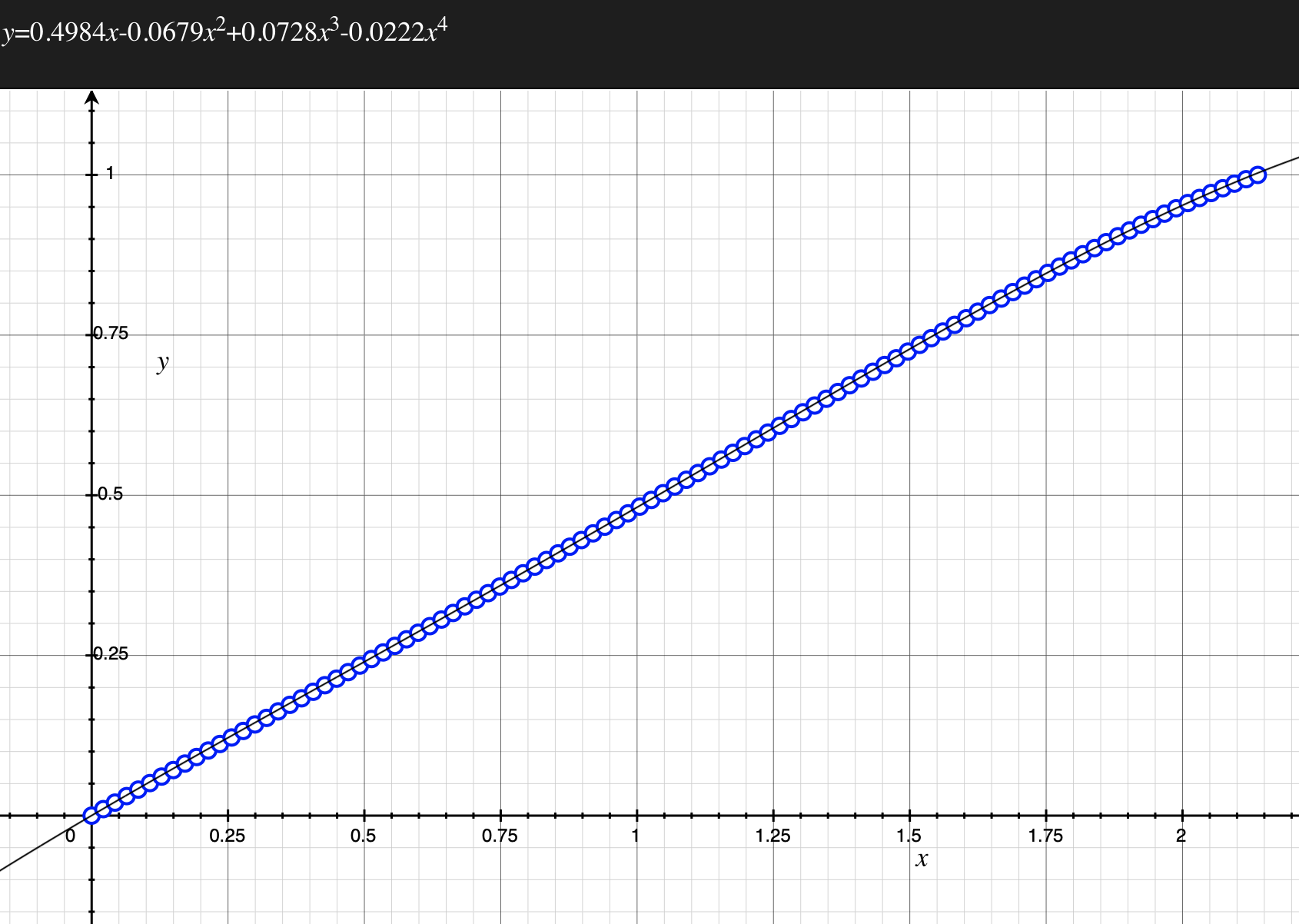Click the data point at the origin
This screenshot has width=1299, height=924.
(91, 815)
